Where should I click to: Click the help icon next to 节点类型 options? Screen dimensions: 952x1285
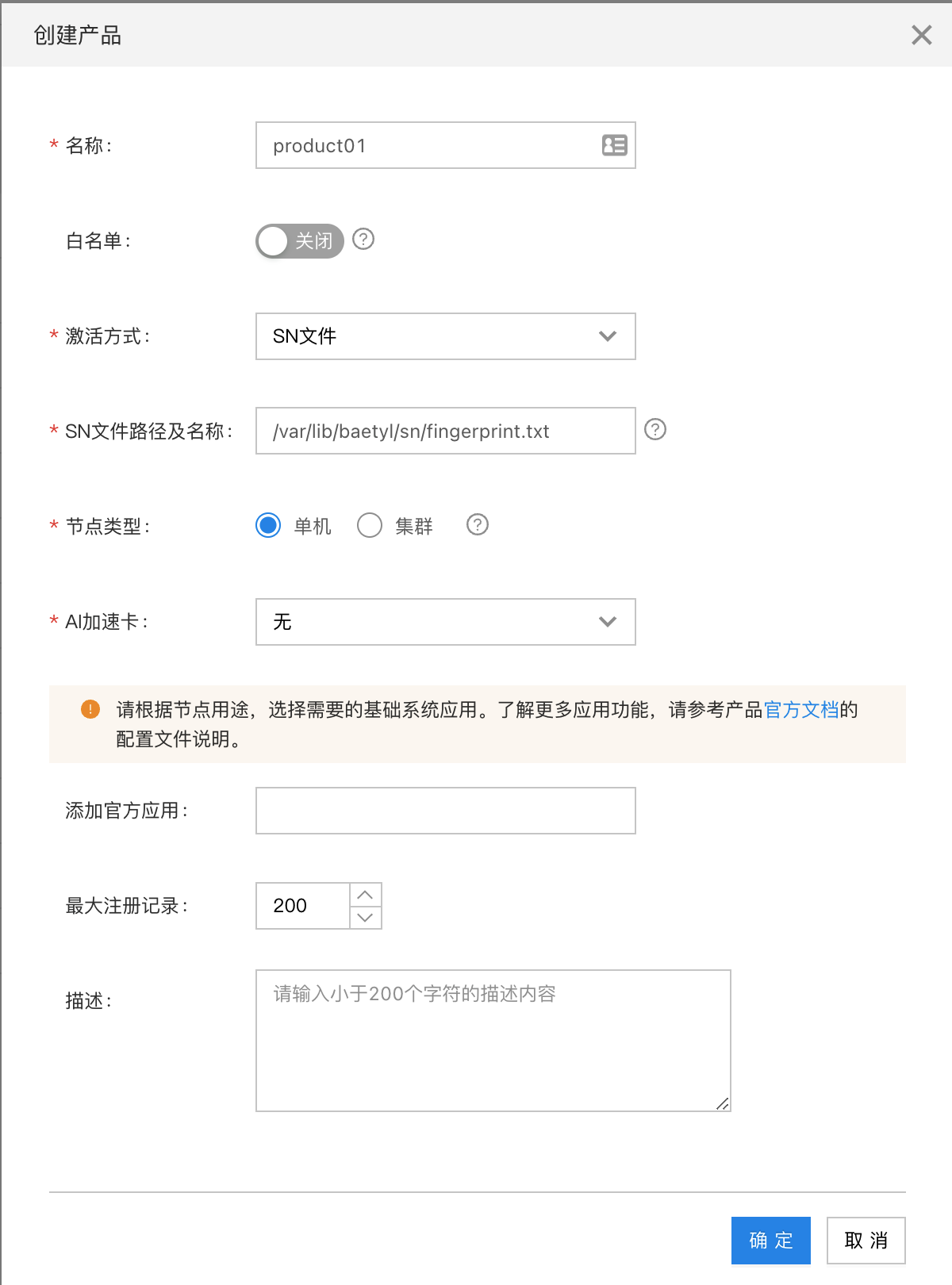click(478, 524)
